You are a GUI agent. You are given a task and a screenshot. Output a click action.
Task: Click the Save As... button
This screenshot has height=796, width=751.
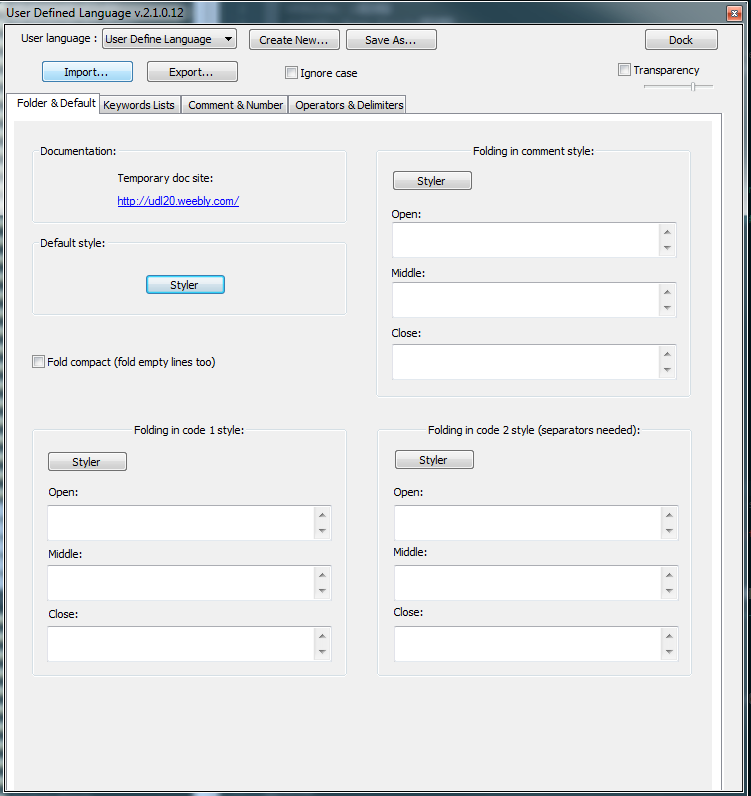tap(391, 40)
